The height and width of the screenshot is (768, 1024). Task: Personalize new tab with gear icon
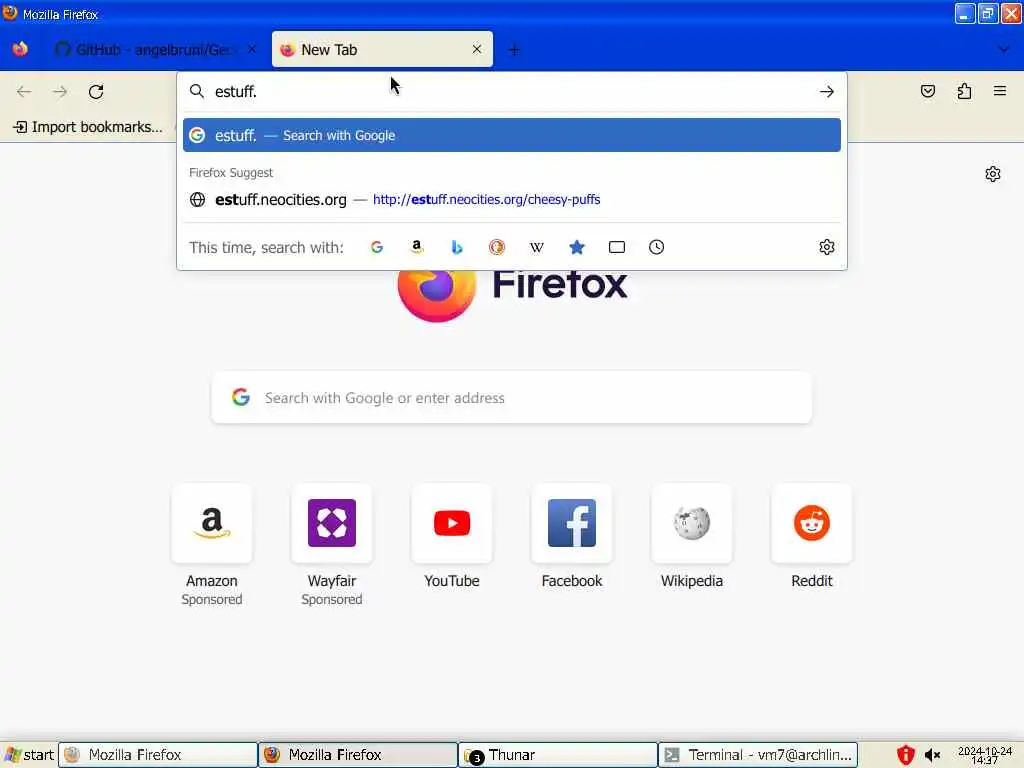(x=993, y=174)
